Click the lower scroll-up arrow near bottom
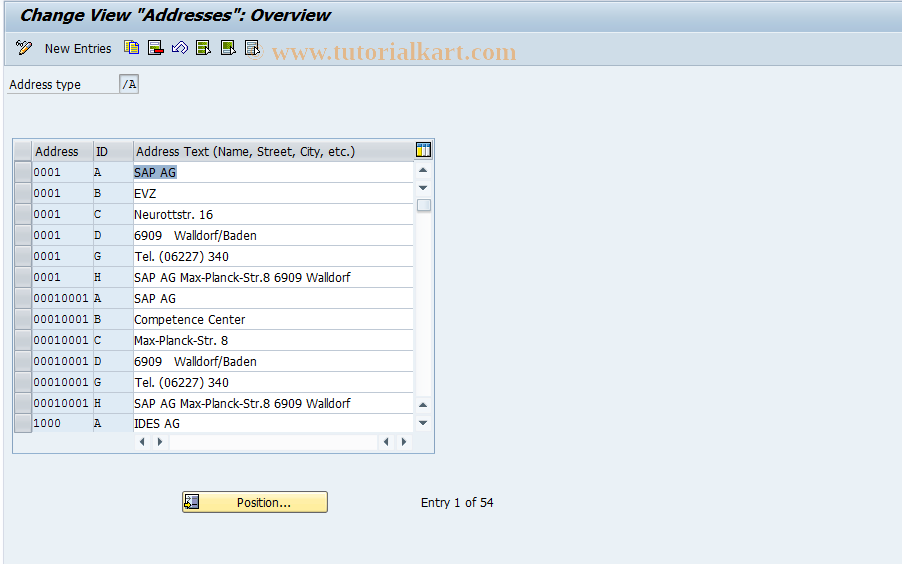 pyautogui.click(x=423, y=405)
